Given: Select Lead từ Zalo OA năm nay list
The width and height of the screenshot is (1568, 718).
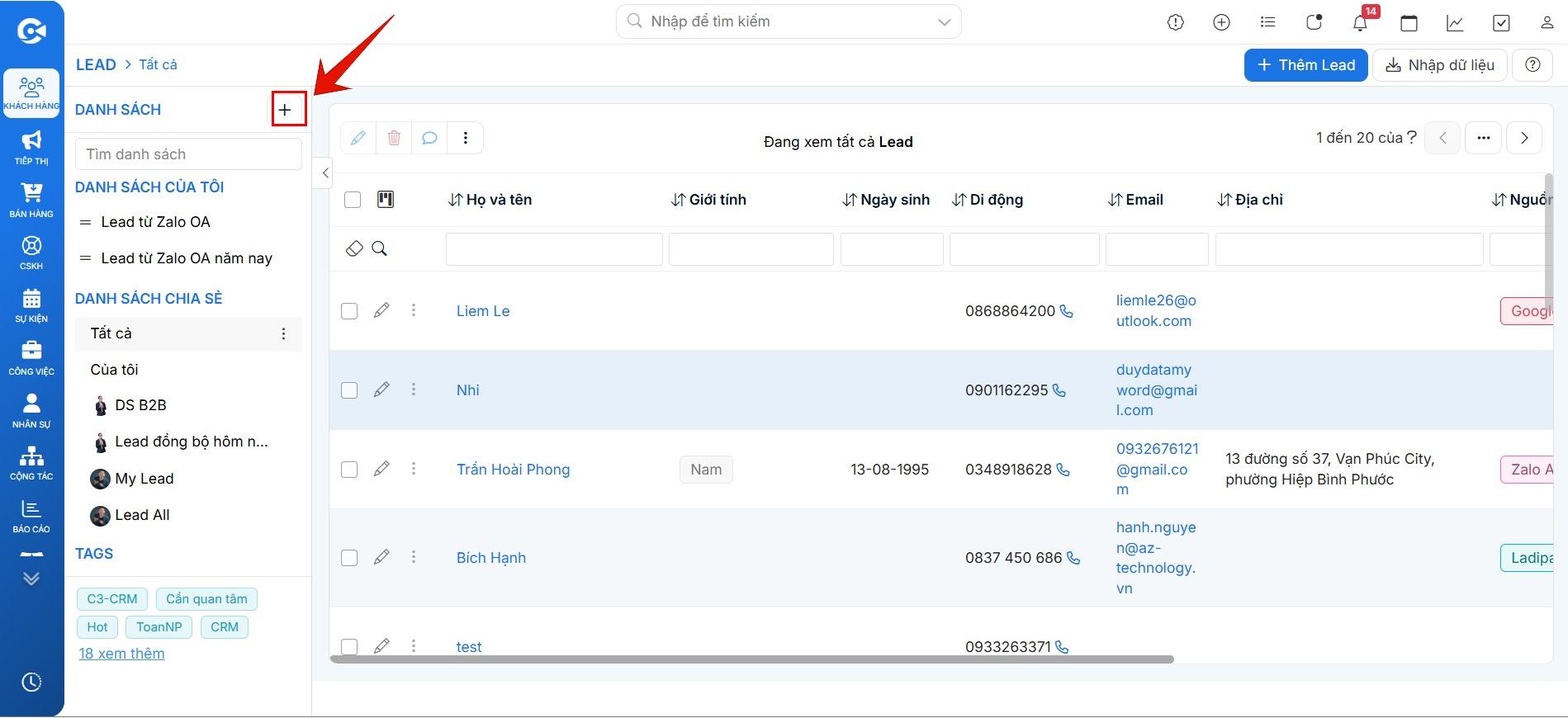Looking at the screenshot, I should [187, 258].
